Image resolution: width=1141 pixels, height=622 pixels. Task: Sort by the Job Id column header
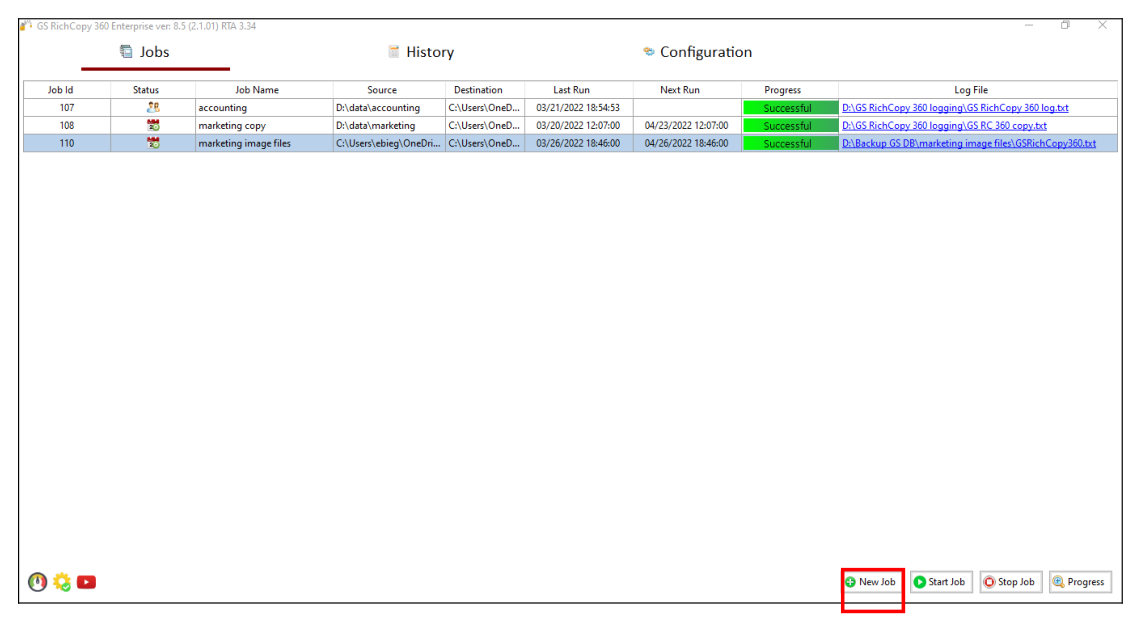tap(67, 89)
